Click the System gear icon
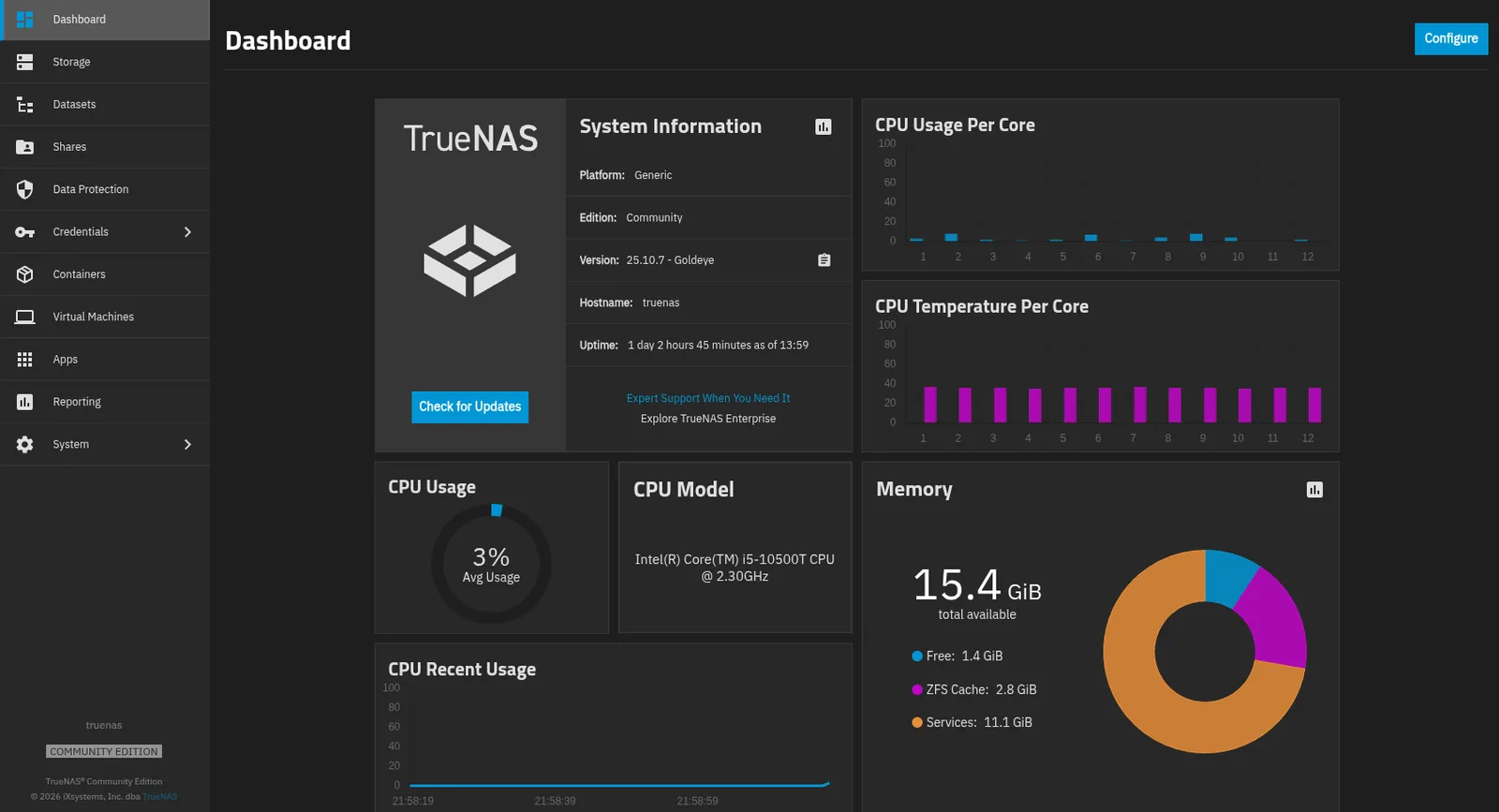The height and width of the screenshot is (812, 1499). pos(25,445)
